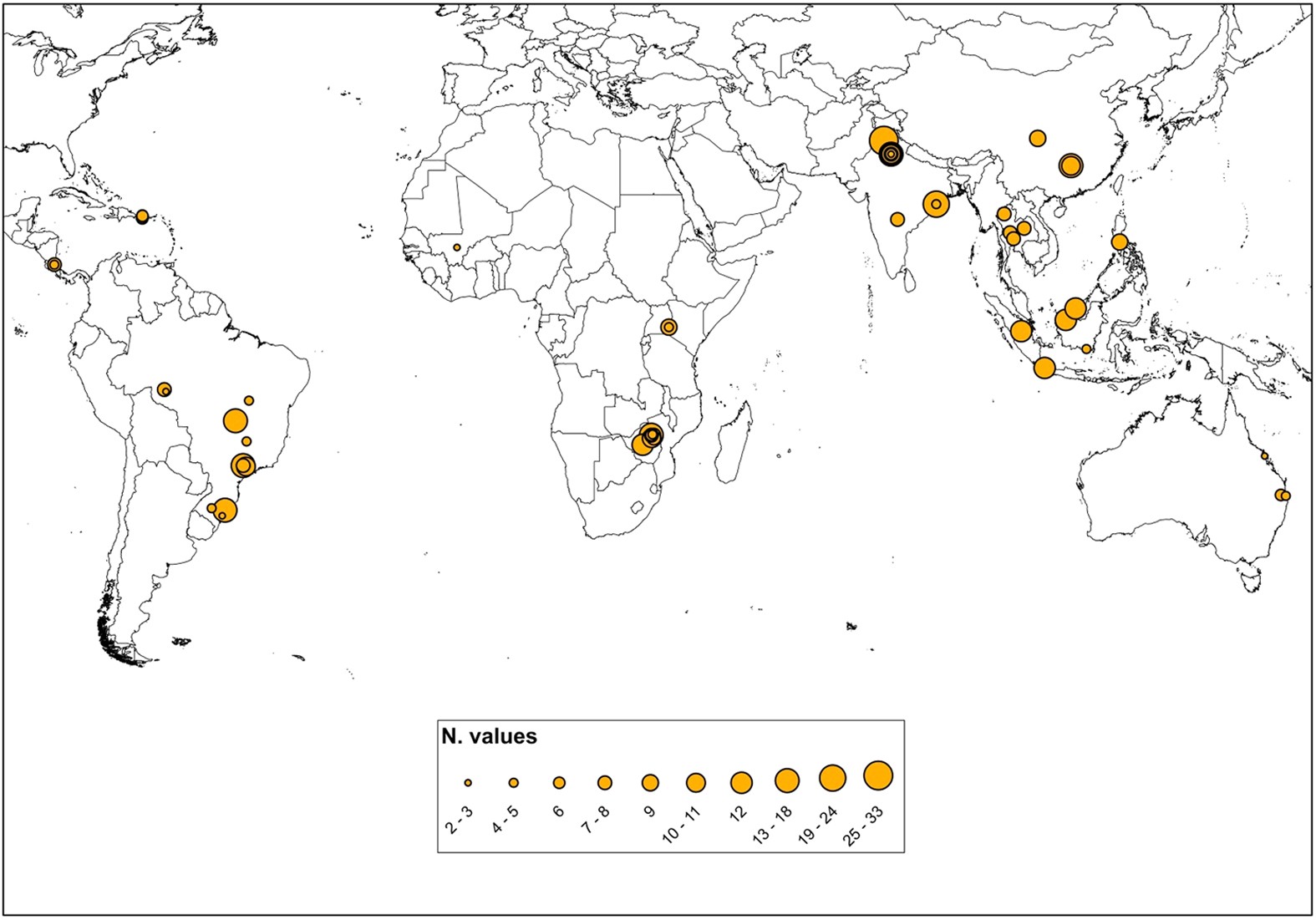Click the "10 - 11" legend label
1316x920 pixels.
(681, 825)
